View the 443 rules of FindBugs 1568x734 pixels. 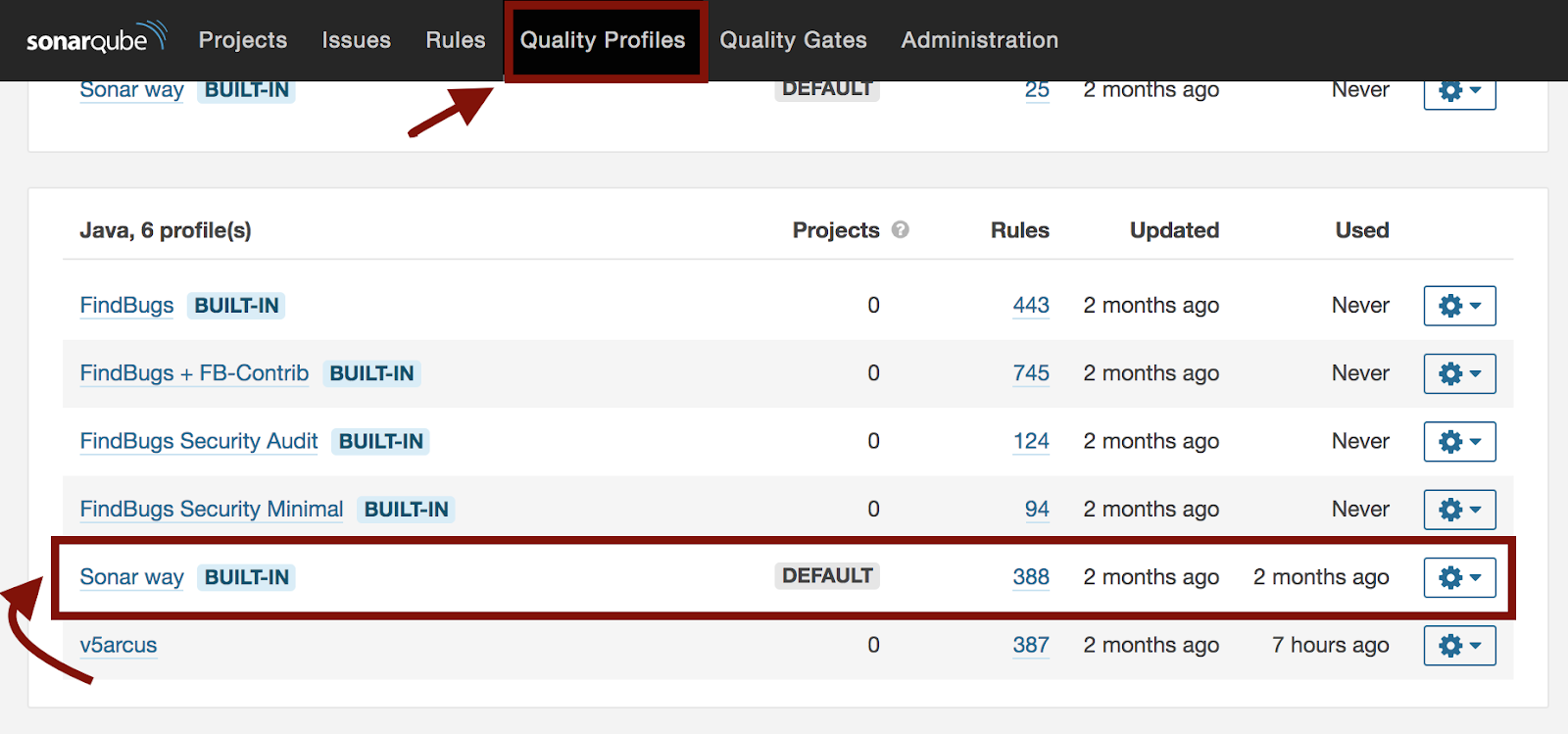(1031, 305)
